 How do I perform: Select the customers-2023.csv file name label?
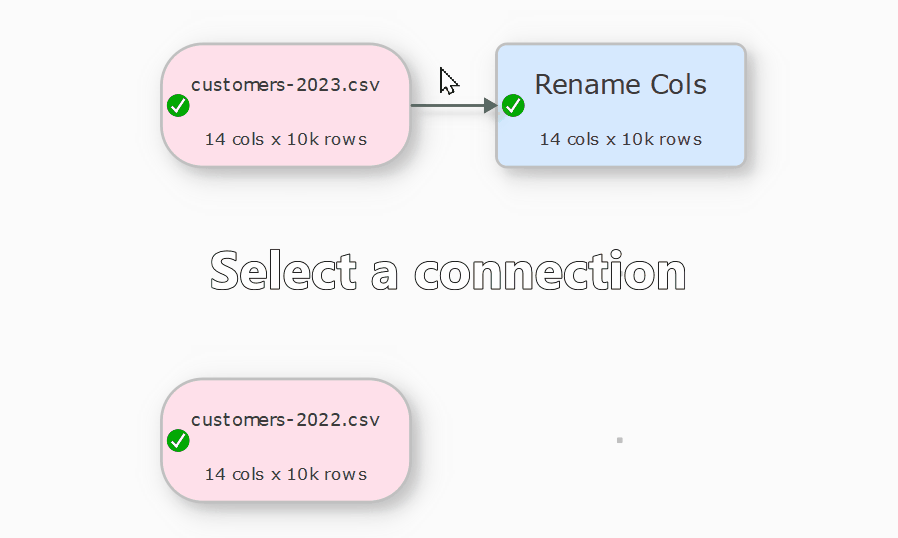pyautogui.click(x=285, y=85)
